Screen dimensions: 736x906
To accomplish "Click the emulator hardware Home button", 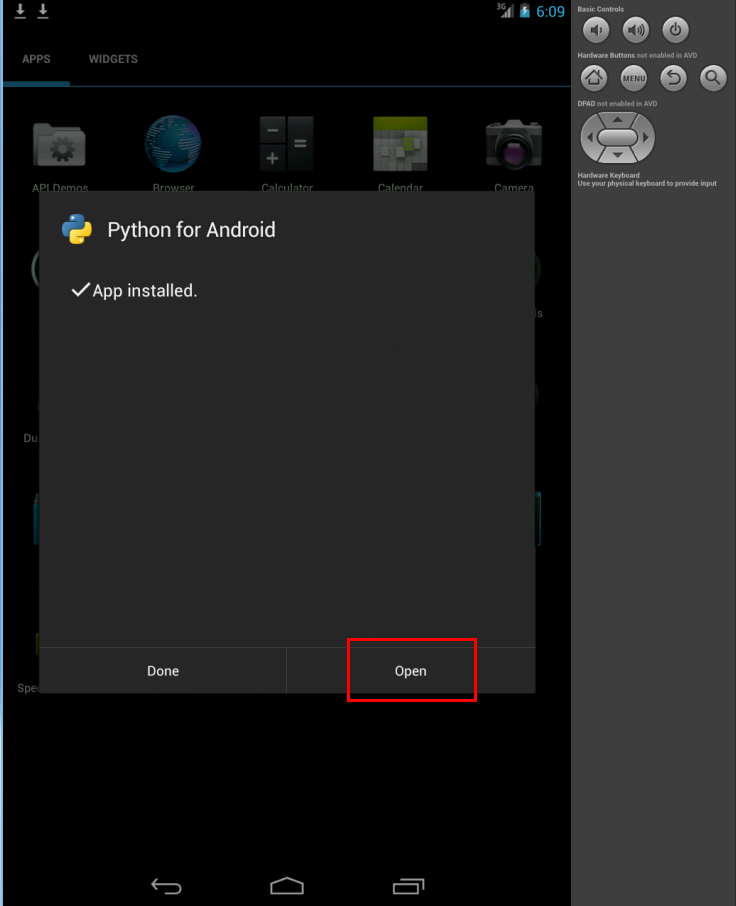I will pos(594,78).
